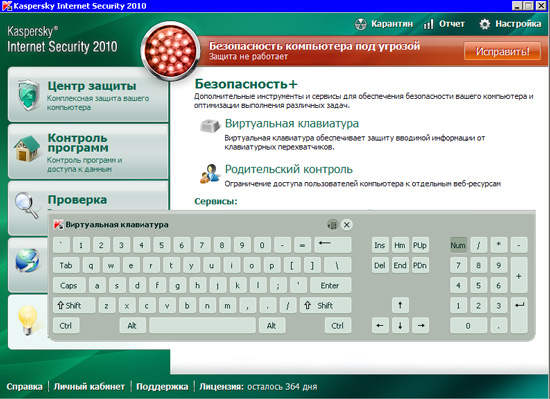Open Карантин from the quarantine icon

click(x=361, y=24)
